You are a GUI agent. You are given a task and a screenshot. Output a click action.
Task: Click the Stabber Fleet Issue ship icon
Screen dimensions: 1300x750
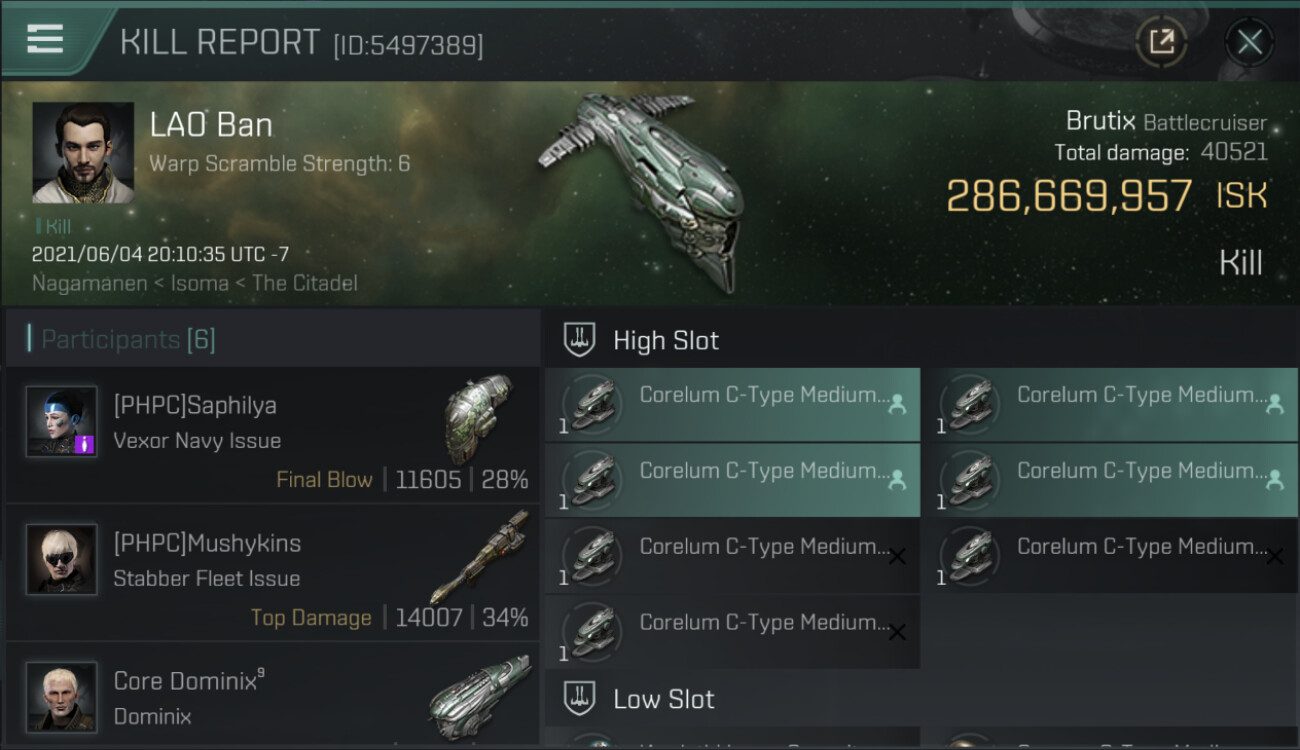[x=478, y=557]
